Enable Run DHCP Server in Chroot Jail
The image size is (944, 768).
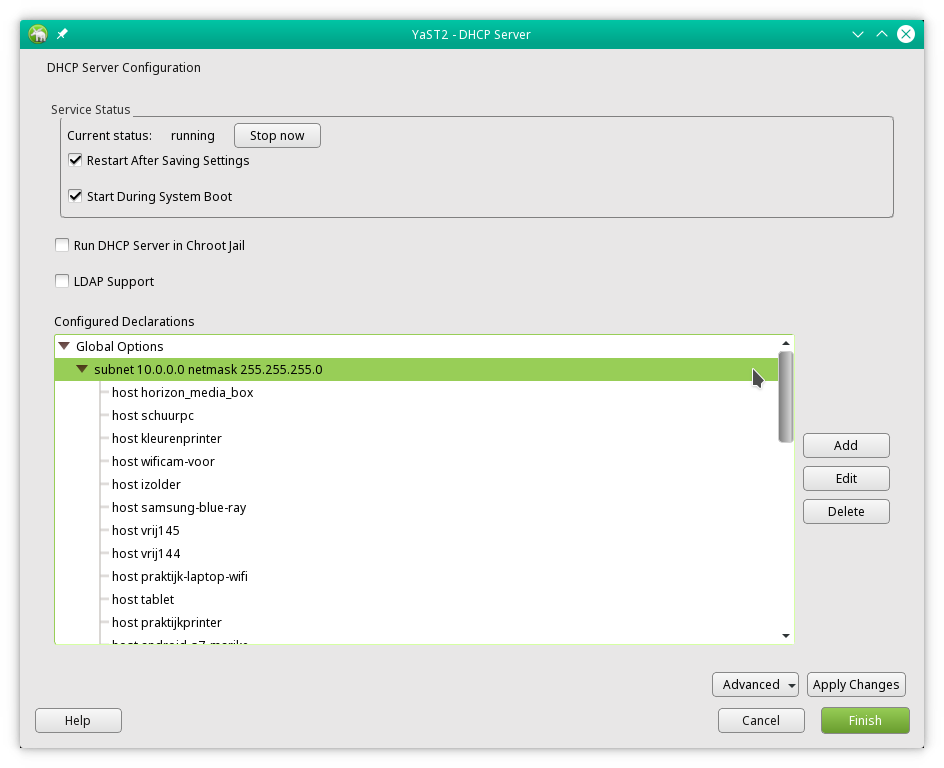(62, 245)
